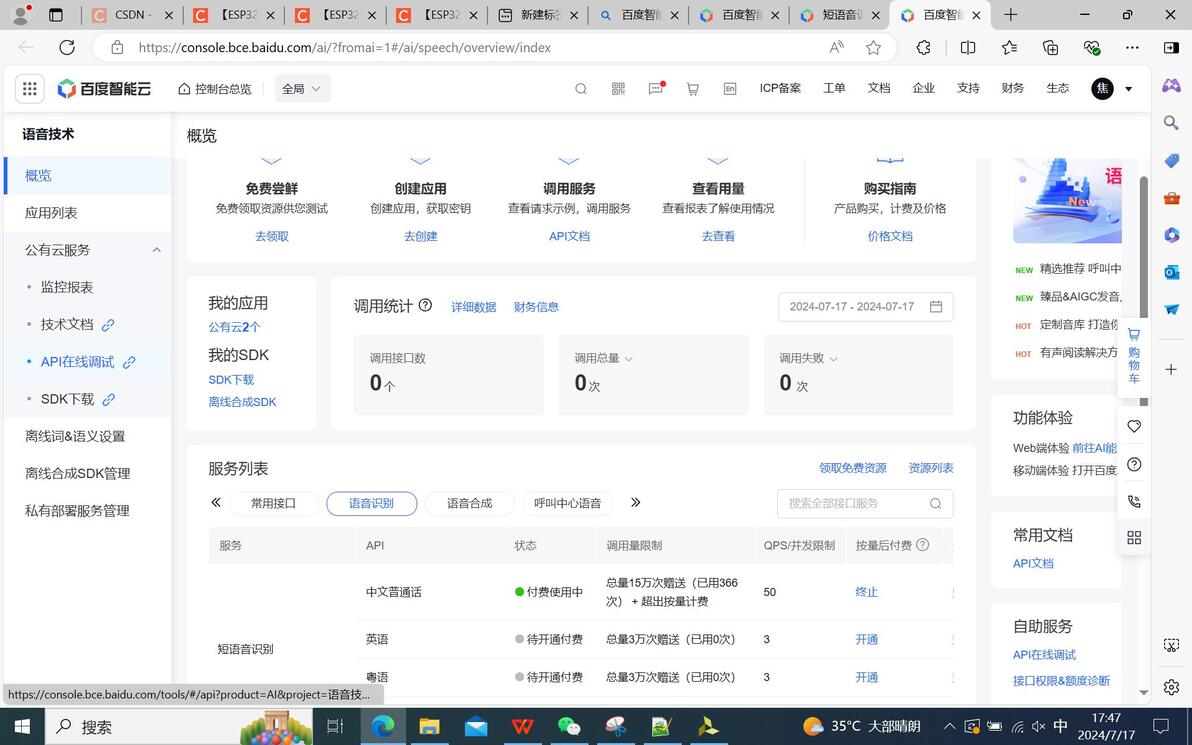
Task: Open the date range picker 2024-07-17
Action: tap(865, 306)
